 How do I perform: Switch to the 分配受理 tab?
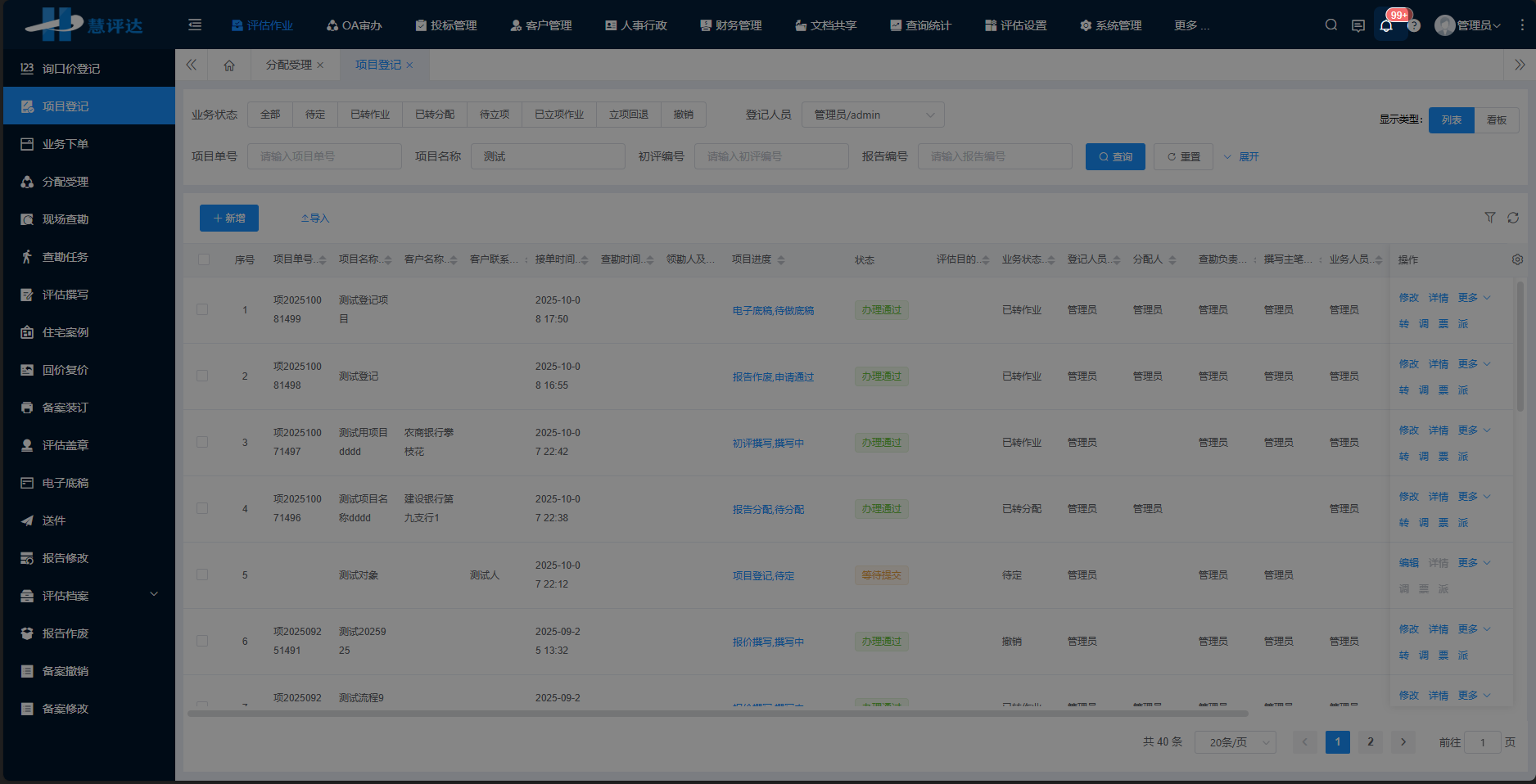pos(291,65)
